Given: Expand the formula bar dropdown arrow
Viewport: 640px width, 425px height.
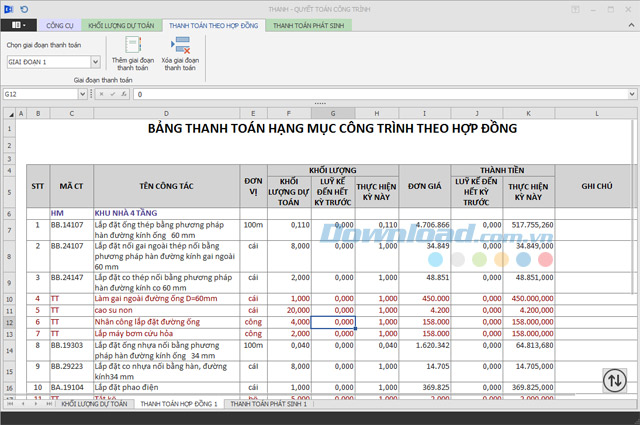Looking at the screenshot, I should click(632, 94).
